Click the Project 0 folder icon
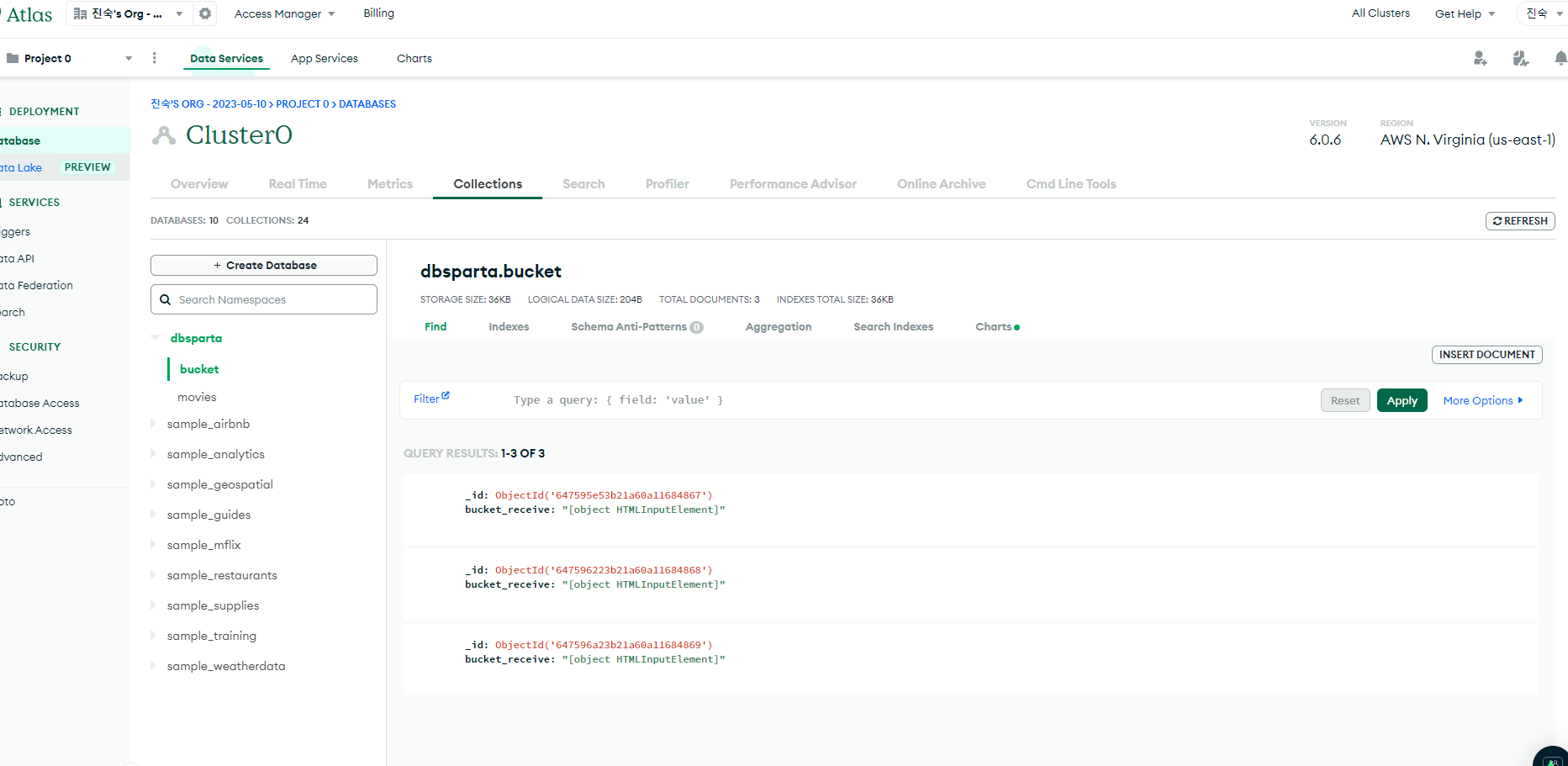1568x766 pixels. 12,58
